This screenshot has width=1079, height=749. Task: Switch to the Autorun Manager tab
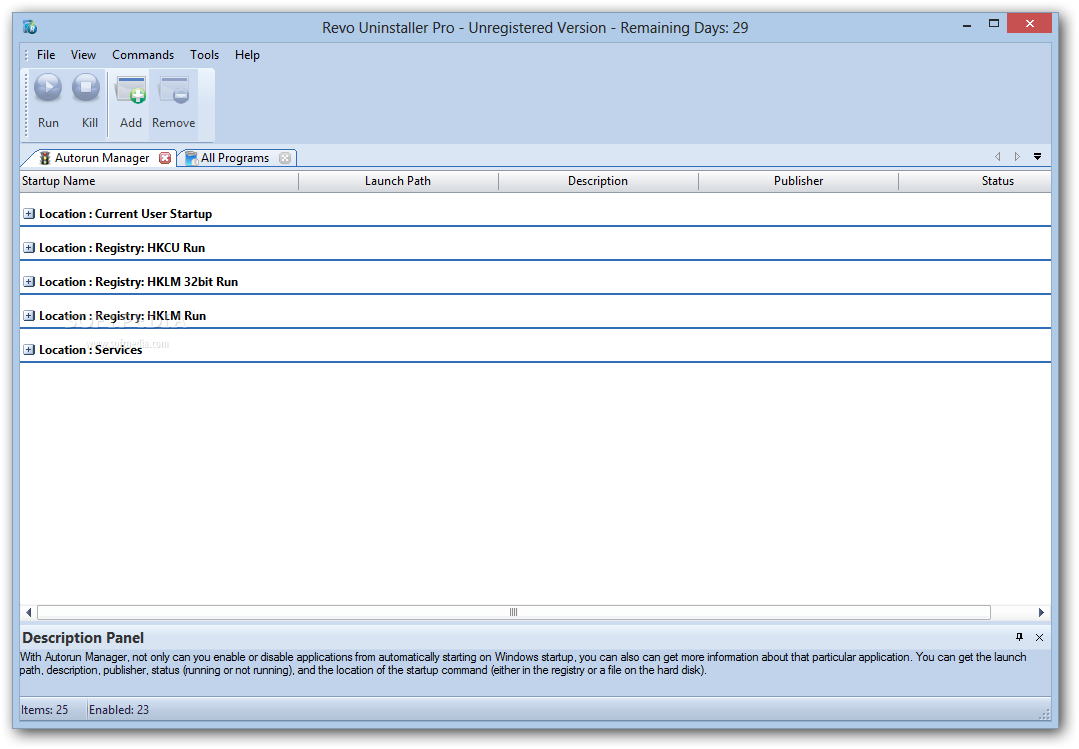101,158
